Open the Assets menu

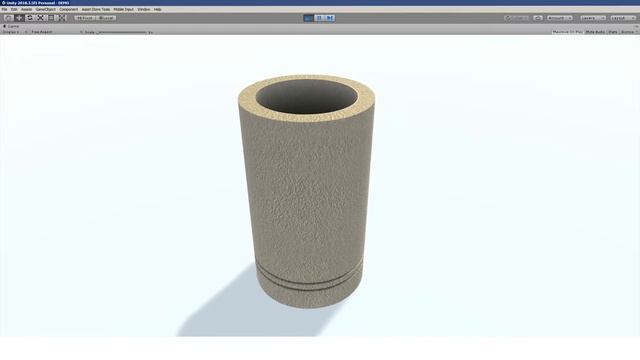point(26,9)
